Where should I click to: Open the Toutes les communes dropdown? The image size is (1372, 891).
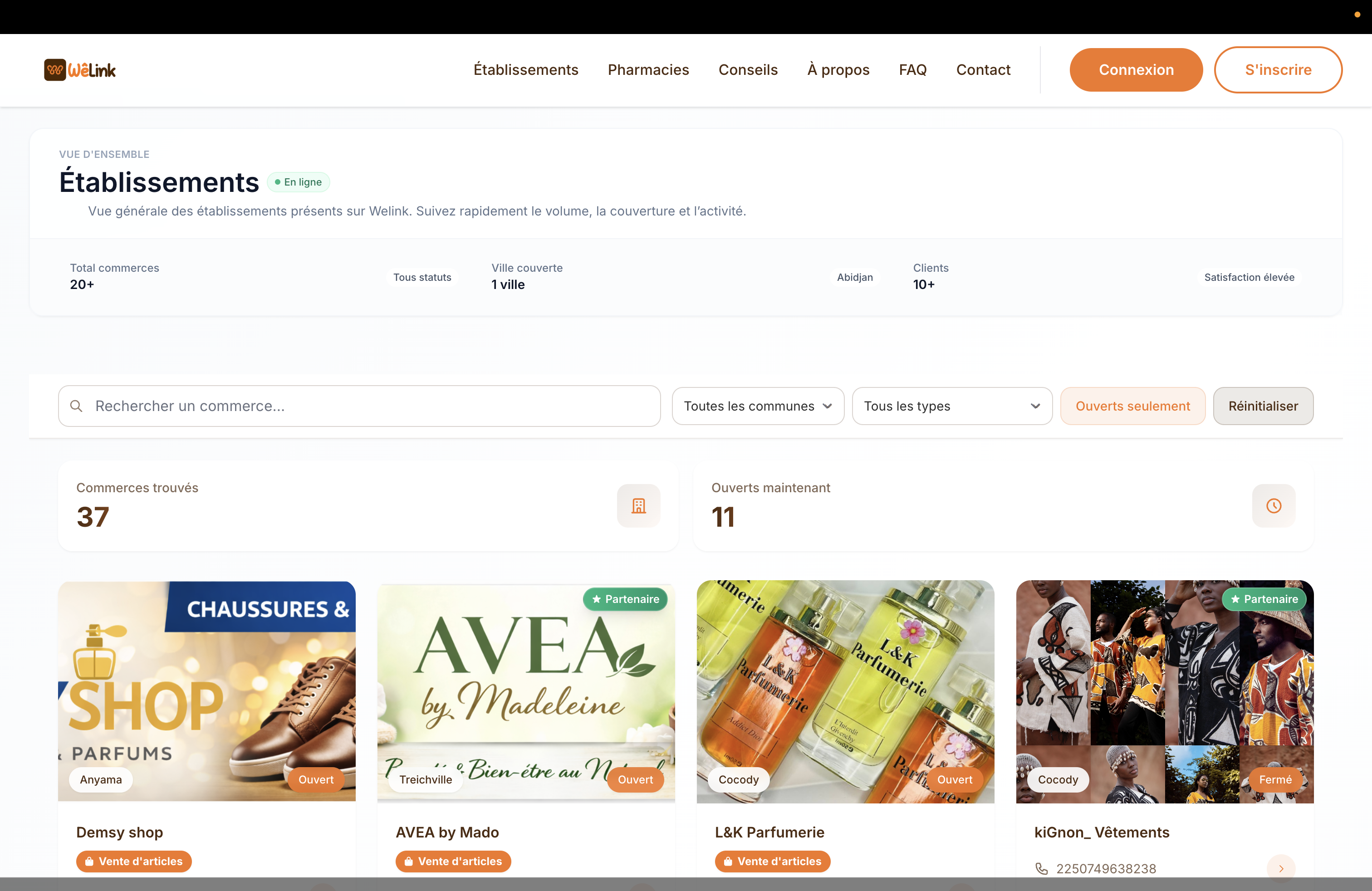pyautogui.click(x=758, y=406)
